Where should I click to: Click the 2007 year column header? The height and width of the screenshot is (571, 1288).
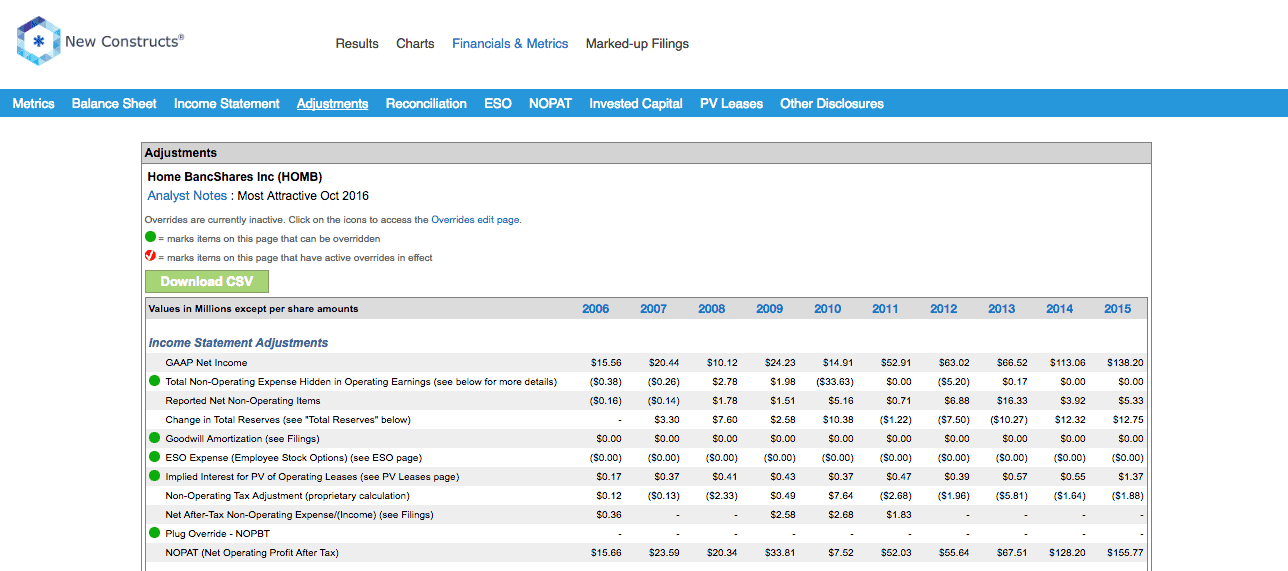point(654,309)
